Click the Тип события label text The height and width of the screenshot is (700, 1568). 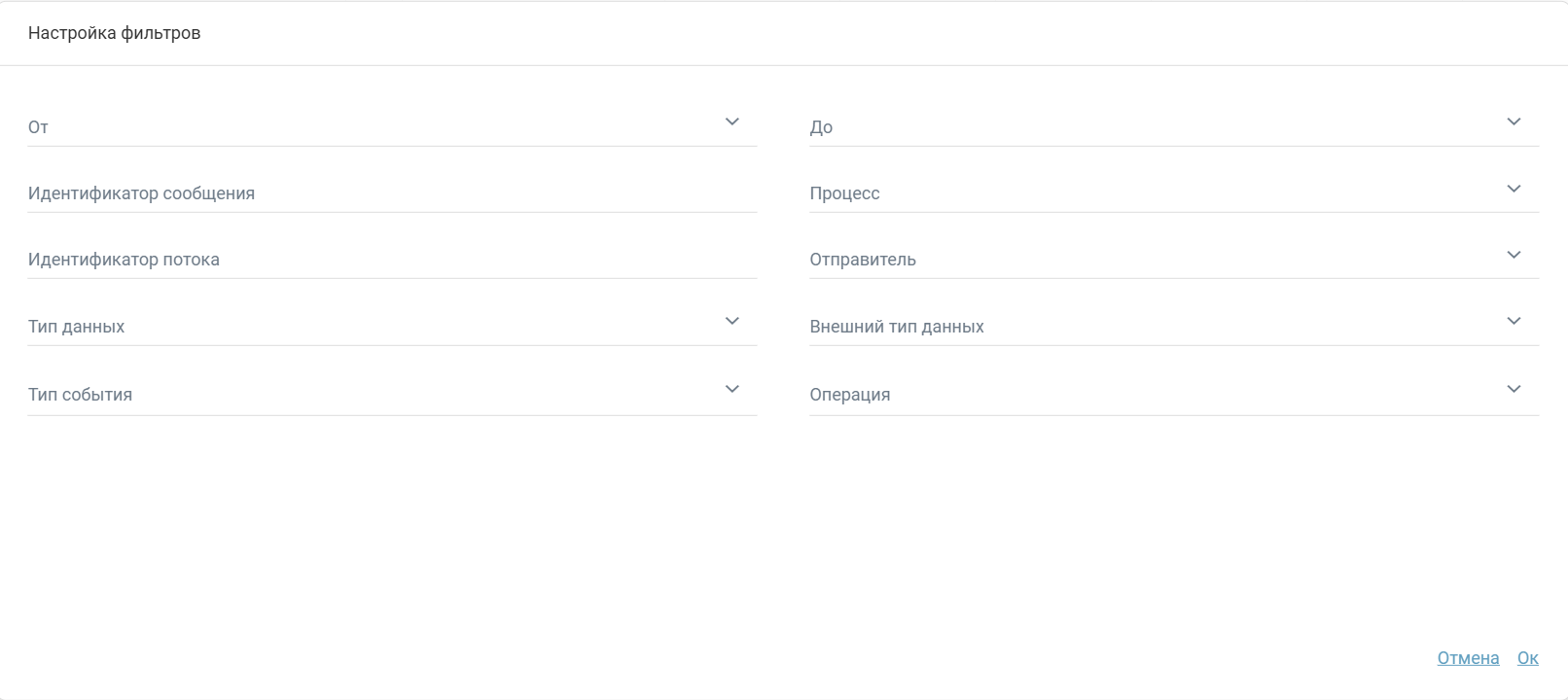tap(80, 395)
